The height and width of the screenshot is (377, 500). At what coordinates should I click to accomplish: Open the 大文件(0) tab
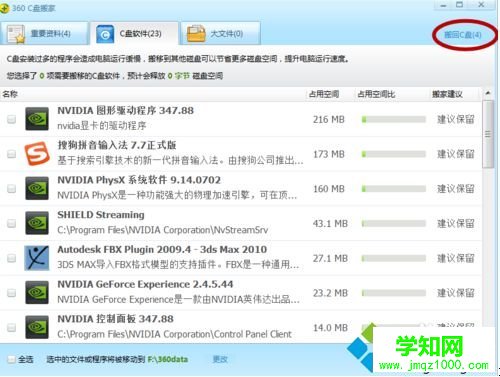tap(220, 33)
